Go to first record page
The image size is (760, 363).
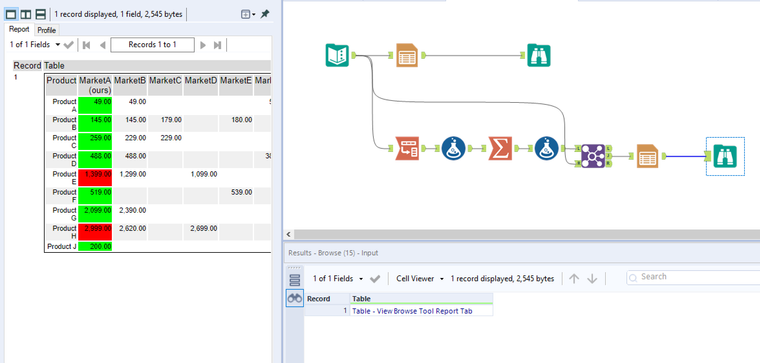click(x=87, y=45)
